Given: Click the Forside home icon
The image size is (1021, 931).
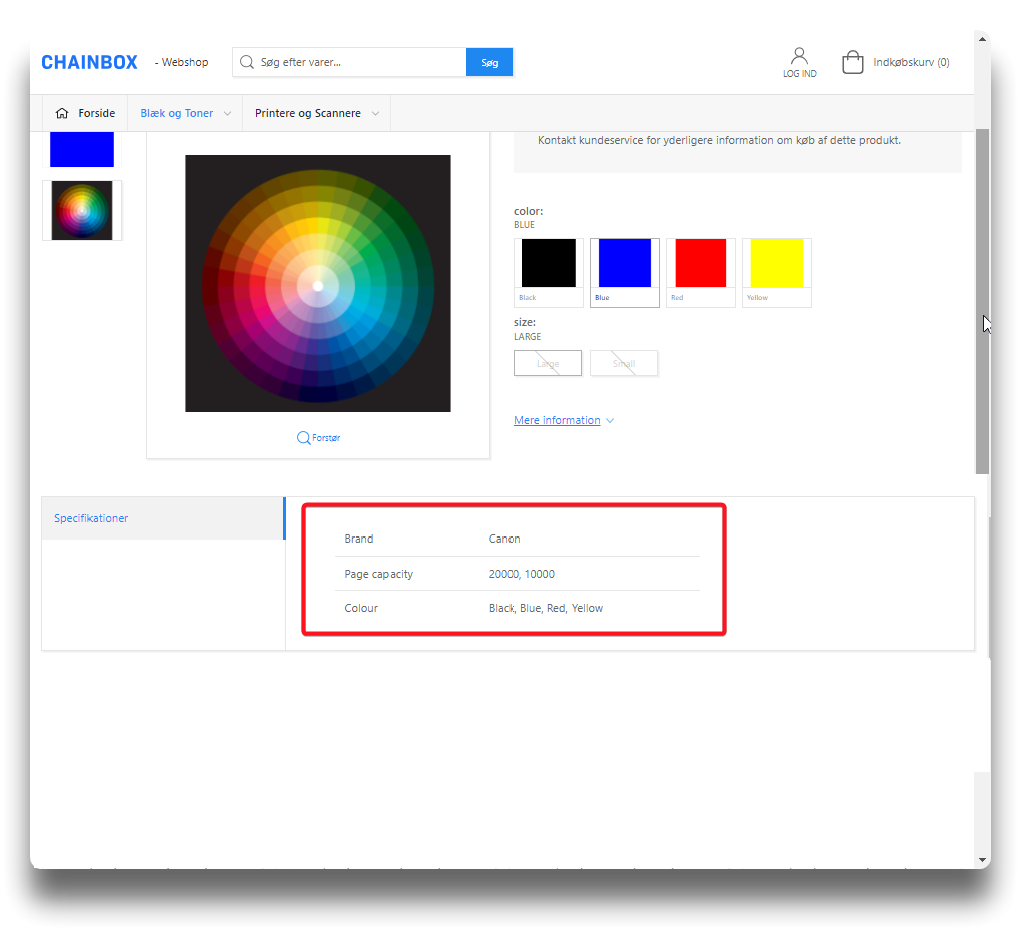Looking at the screenshot, I should point(62,113).
